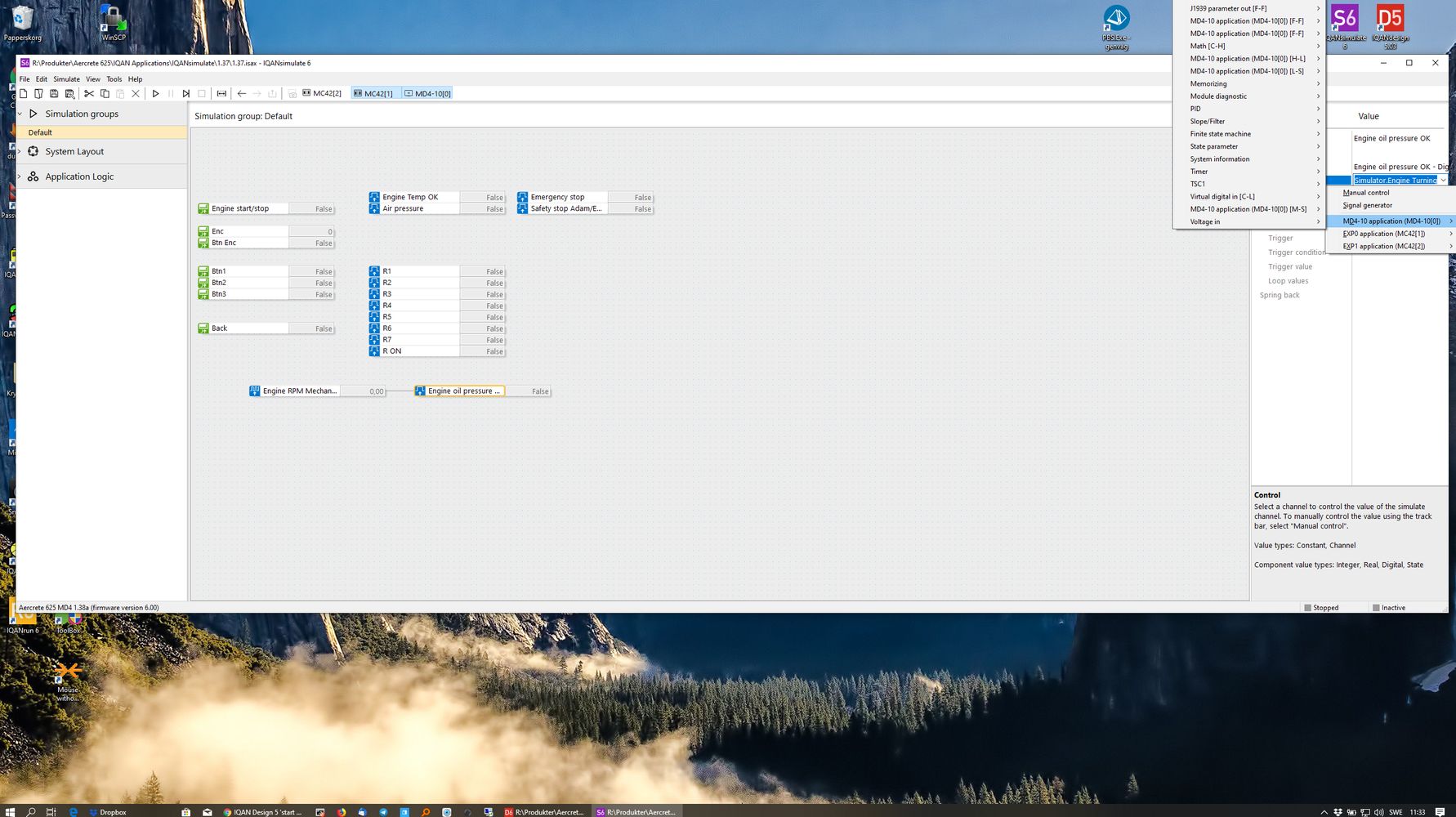Click the Windows Start button

(x=10, y=811)
